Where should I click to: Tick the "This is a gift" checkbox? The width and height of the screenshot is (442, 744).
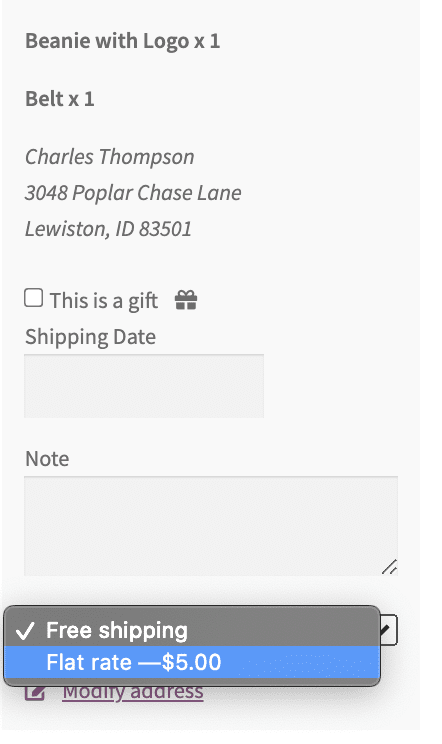34,298
